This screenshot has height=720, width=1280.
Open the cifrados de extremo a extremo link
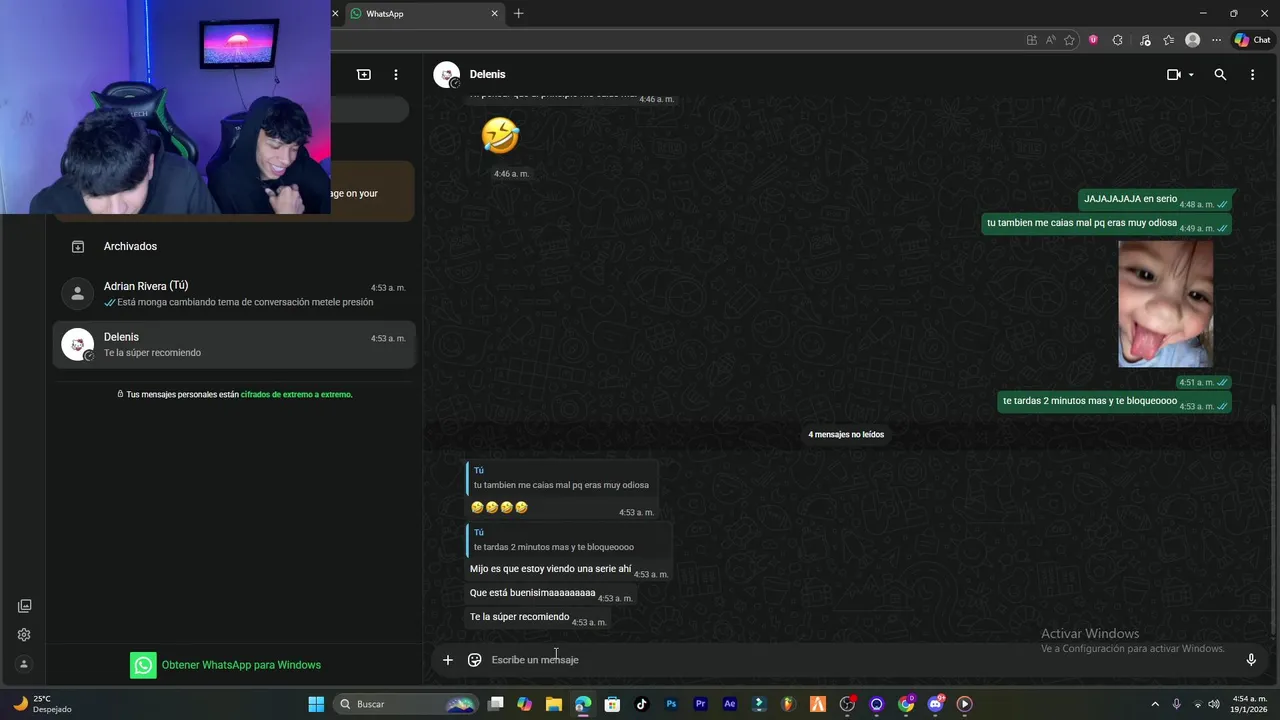click(296, 395)
